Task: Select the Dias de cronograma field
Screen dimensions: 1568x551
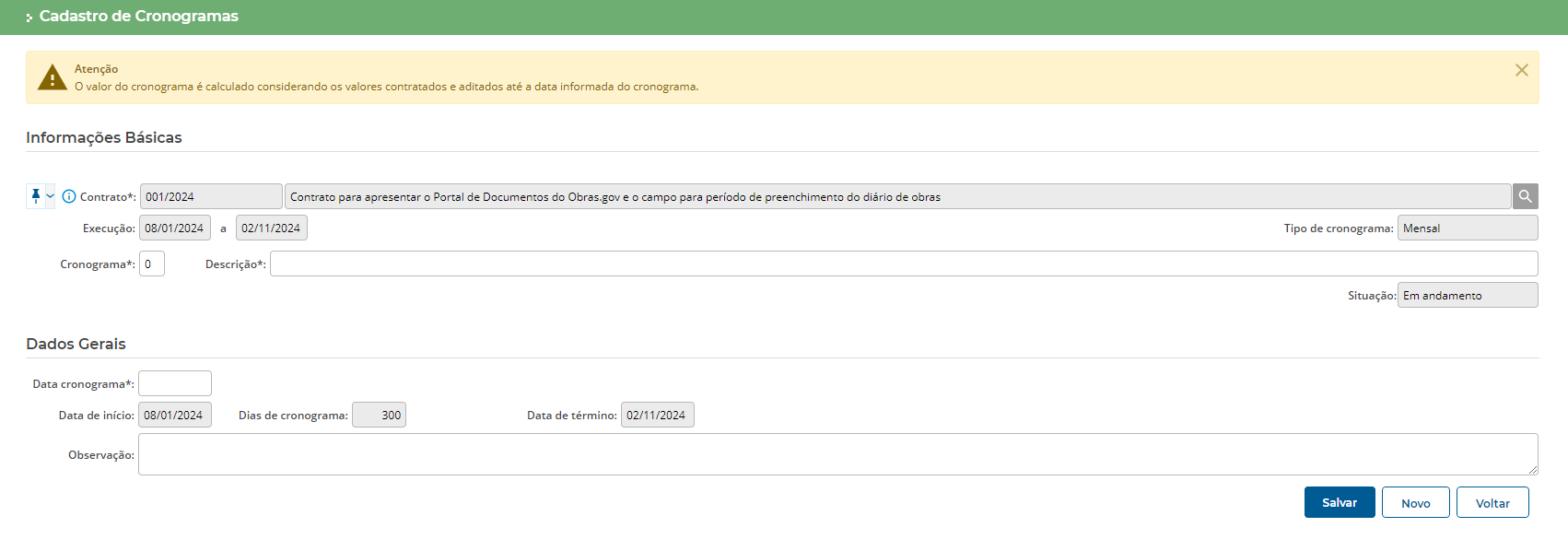Action: [379, 415]
